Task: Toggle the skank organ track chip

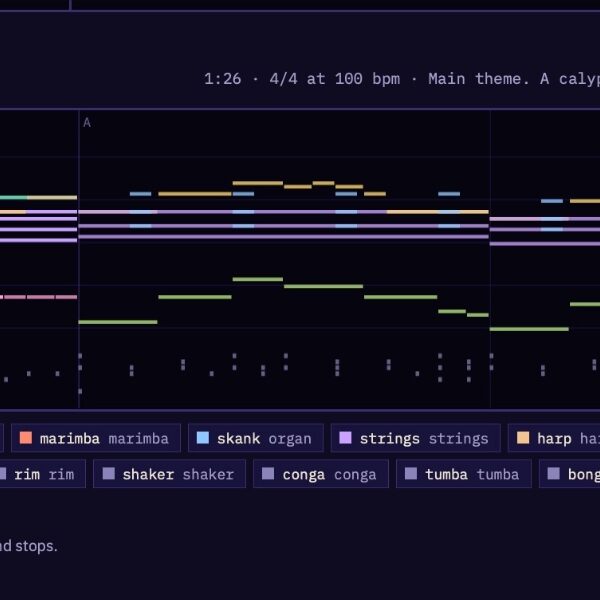Action: [x=256, y=438]
